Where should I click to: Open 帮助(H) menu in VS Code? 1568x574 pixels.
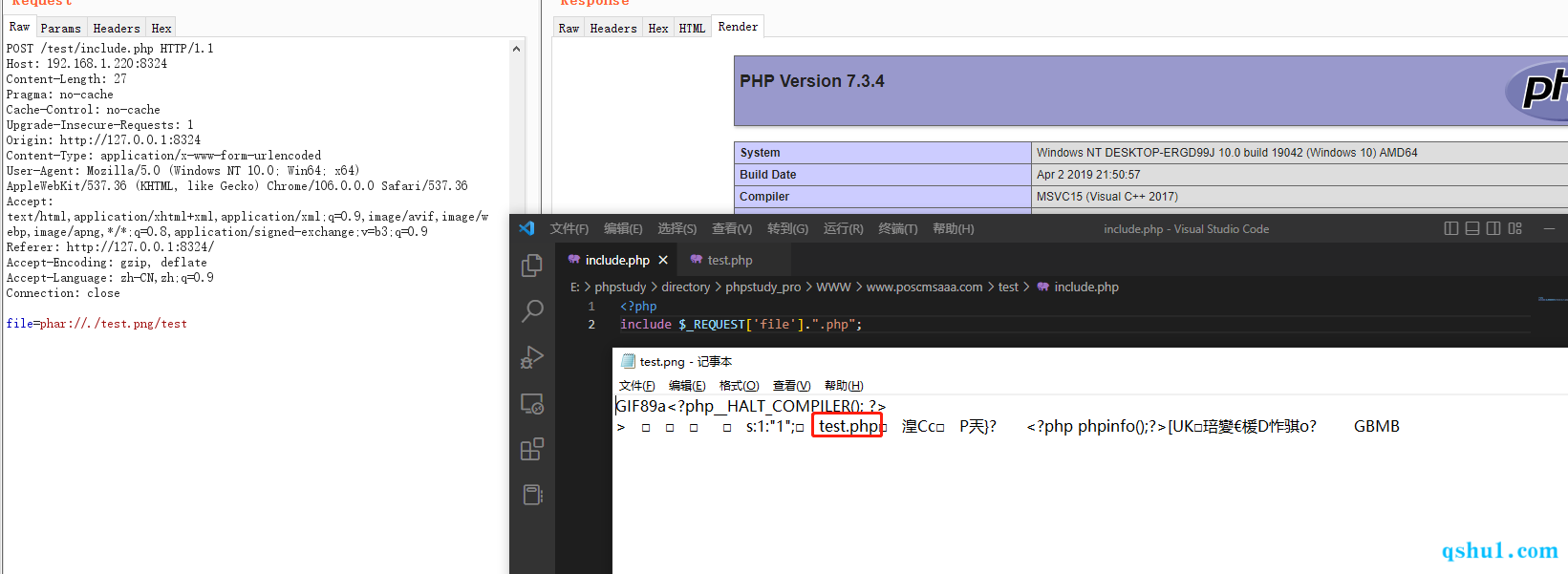954,228
